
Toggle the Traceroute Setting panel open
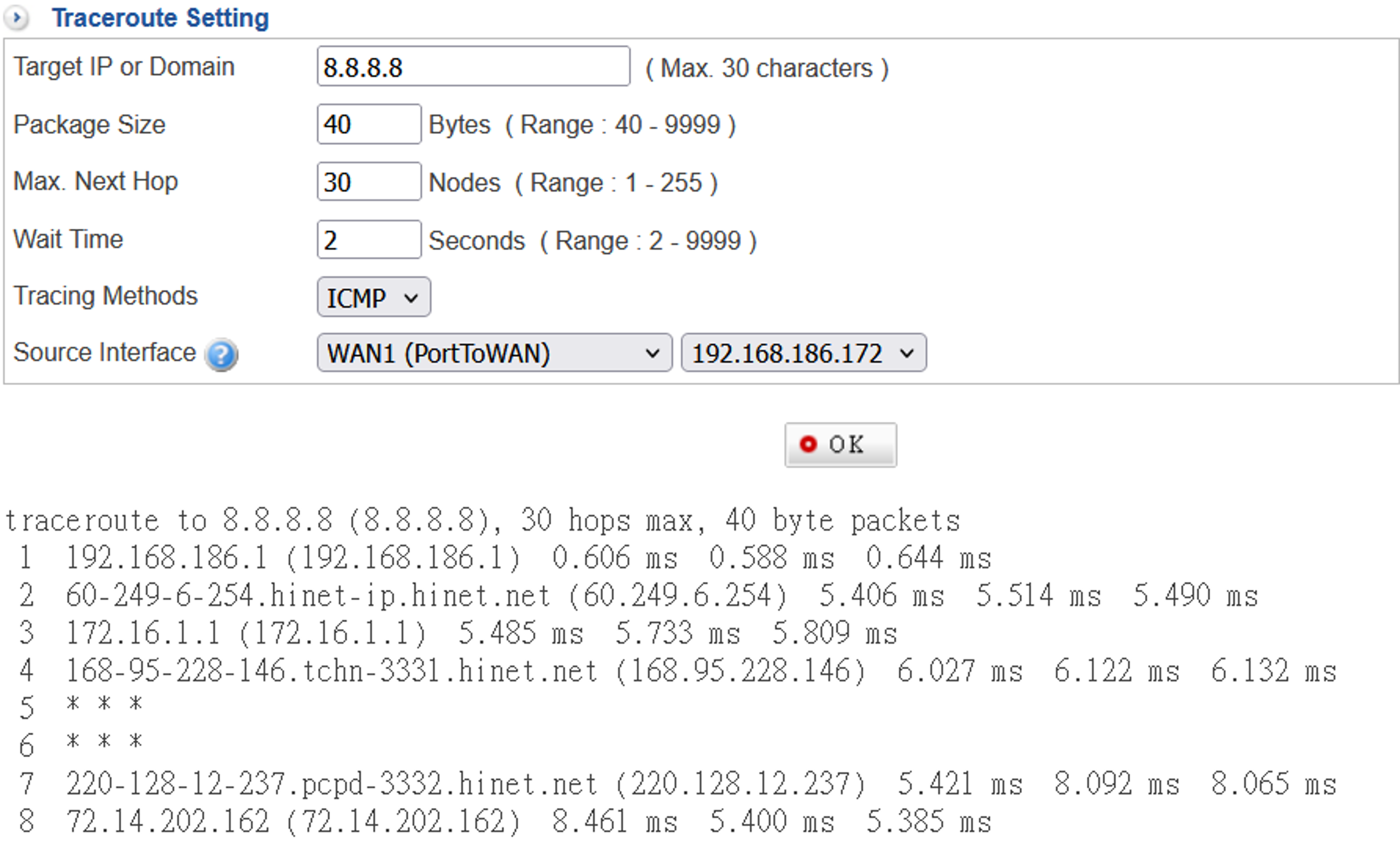tap(17, 14)
